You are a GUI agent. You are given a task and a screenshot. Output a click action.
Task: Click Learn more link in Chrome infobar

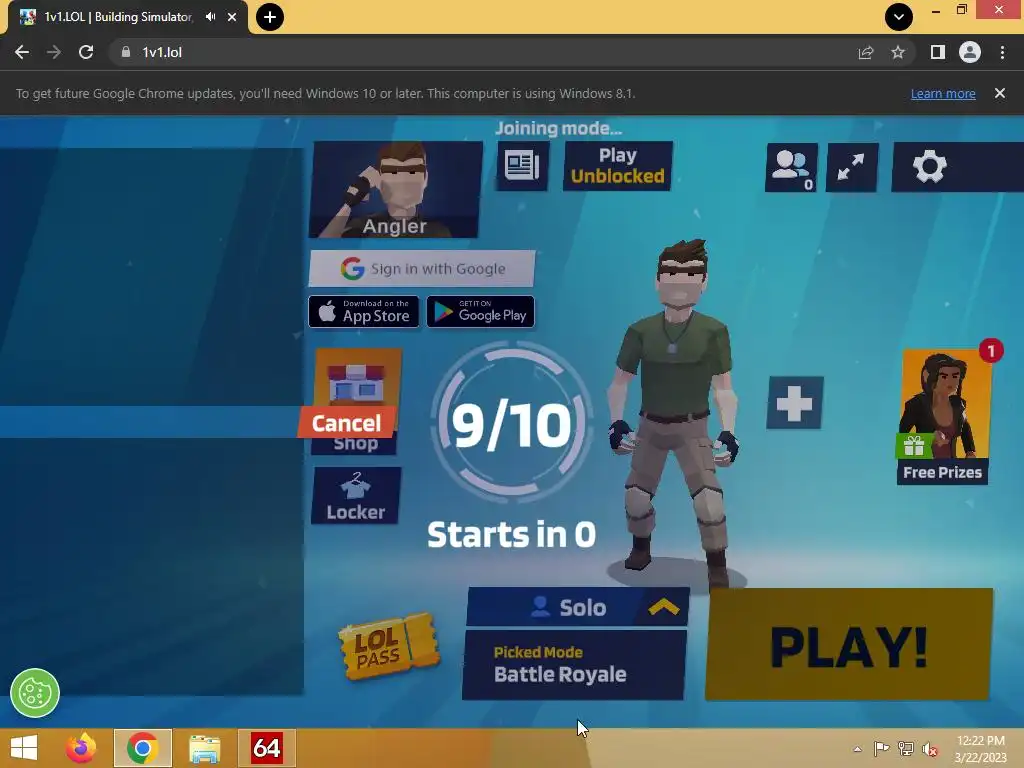pos(943,93)
